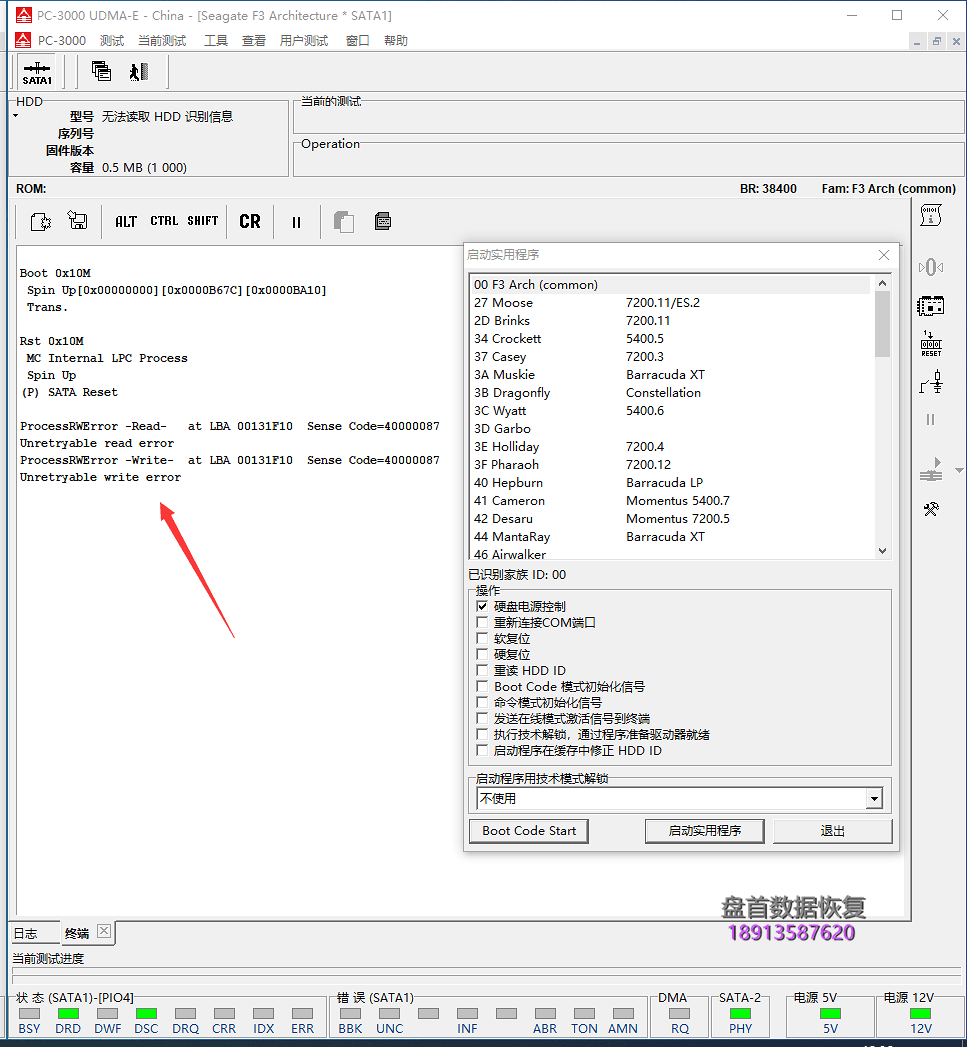The image size is (967, 1047).
Task: Select family row 00 F3 Arch (common)
Action: pyautogui.click(x=671, y=284)
